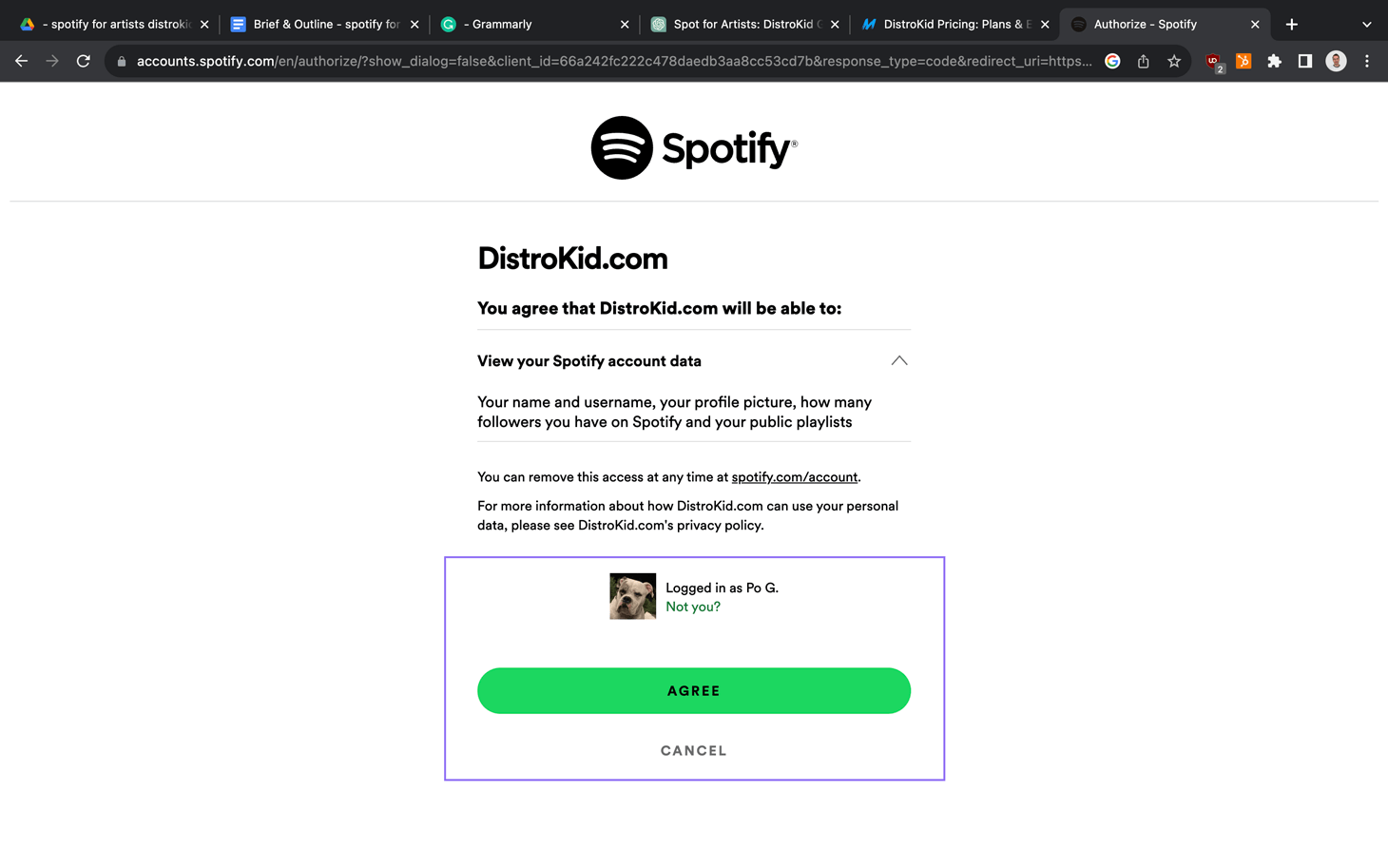Viewport: 1388px width, 868px height.
Task: Open the share page icon
Action: pyautogui.click(x=1144, y=61)
